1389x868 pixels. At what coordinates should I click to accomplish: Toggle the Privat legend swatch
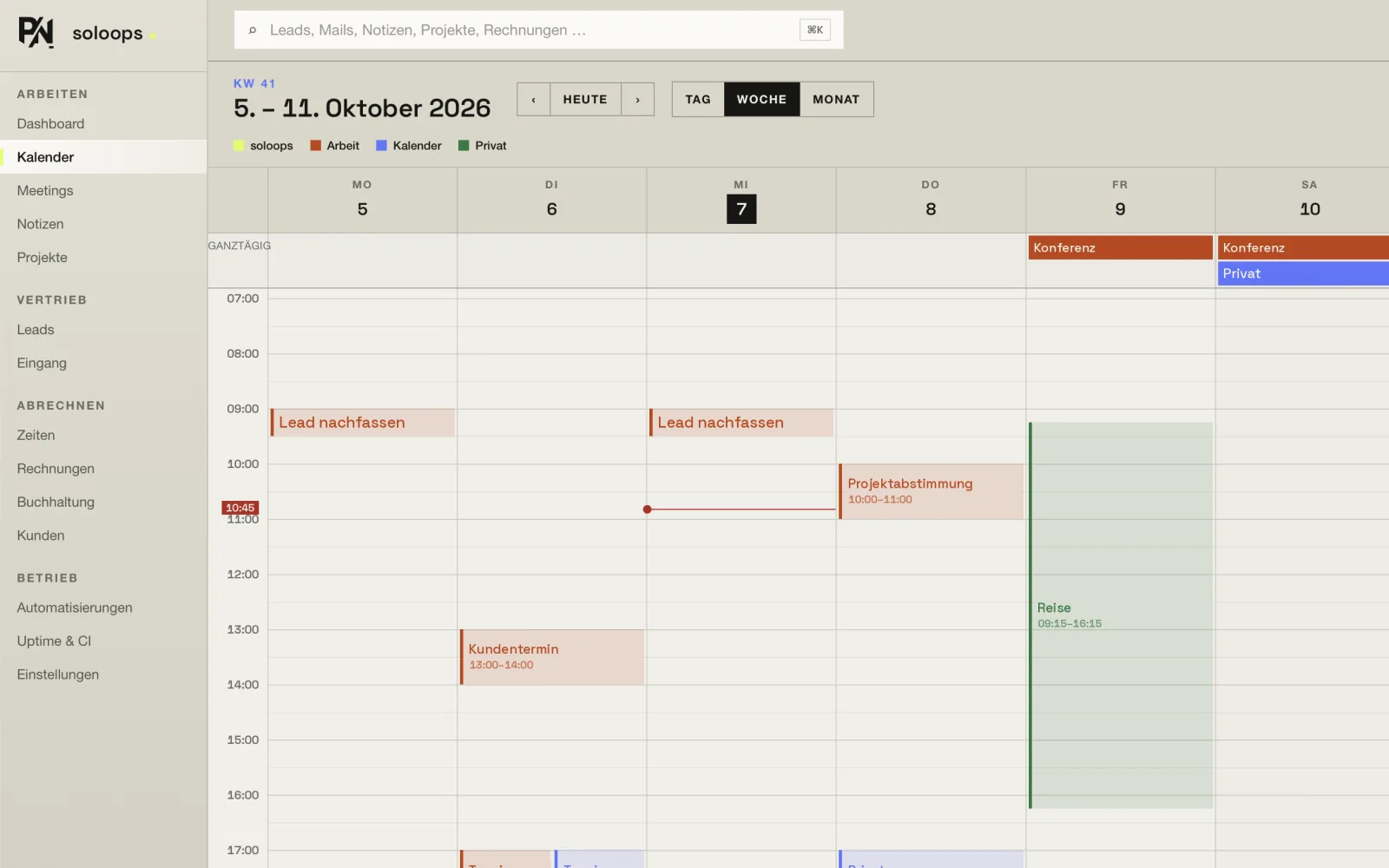pyautogui.click(x=464, y=146)
